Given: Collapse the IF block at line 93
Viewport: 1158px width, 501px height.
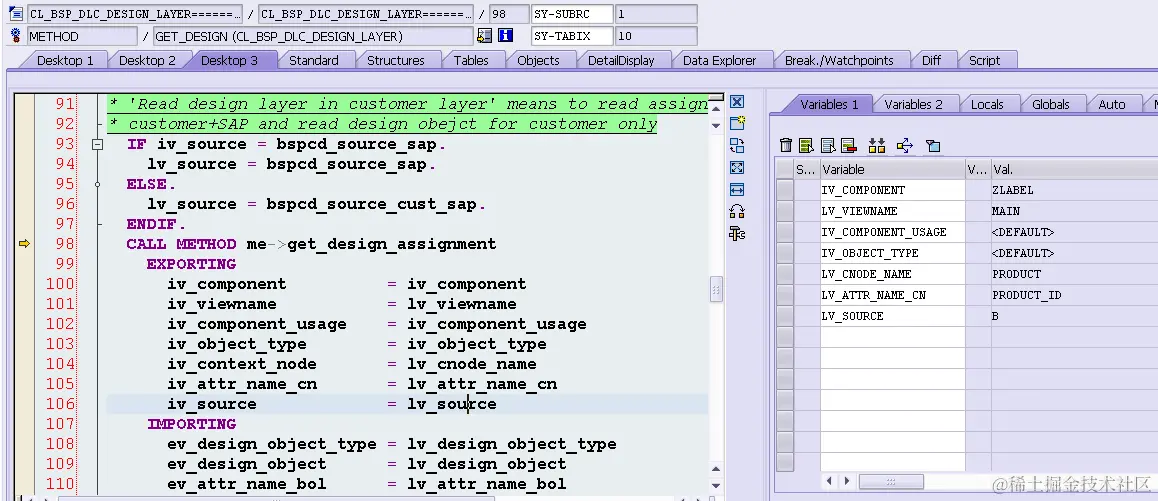Looking at the screenshot, I should tap(97, 144).
